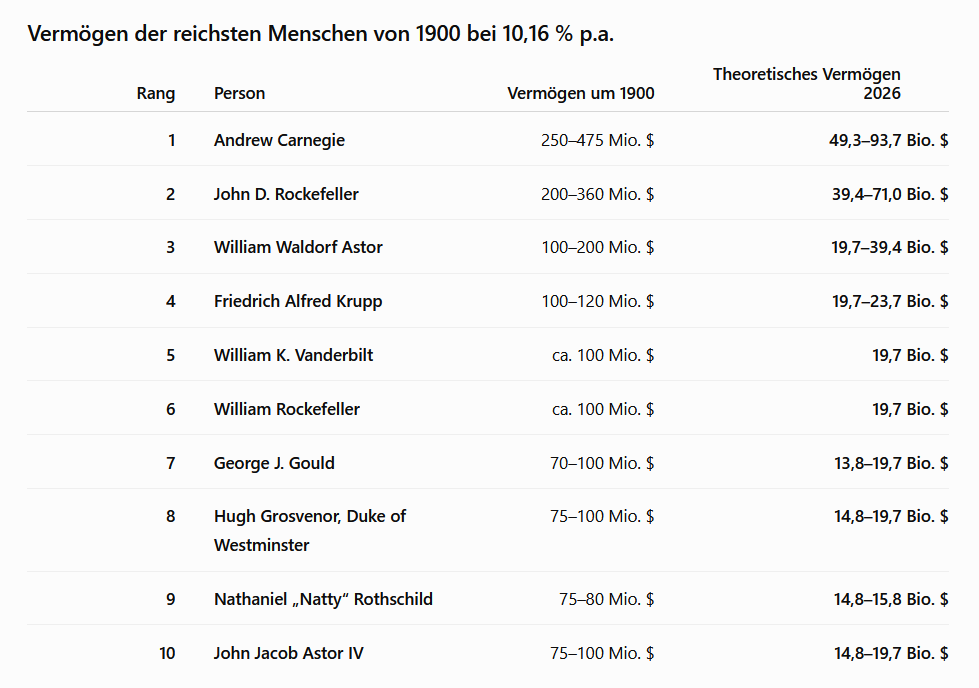Click Krupp's 100–120 Mio. $ wealth cell
The image size is (979, 688).
pos(598,301)
